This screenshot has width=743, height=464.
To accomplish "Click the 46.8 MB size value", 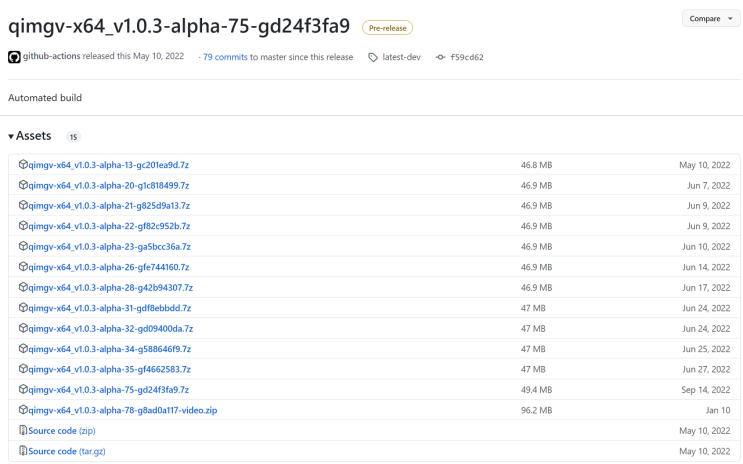I will tap(536, 165).
